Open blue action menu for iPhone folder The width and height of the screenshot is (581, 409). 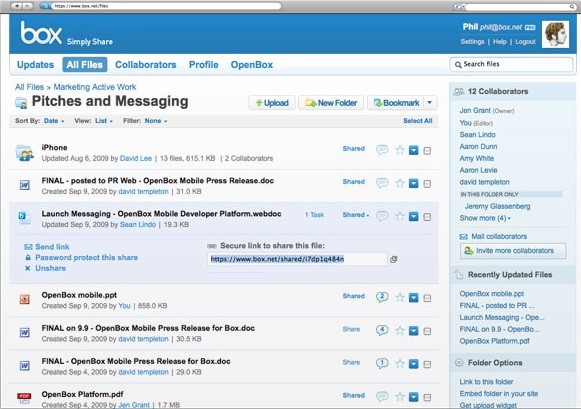pyautogui.click(x=414, y=150)
